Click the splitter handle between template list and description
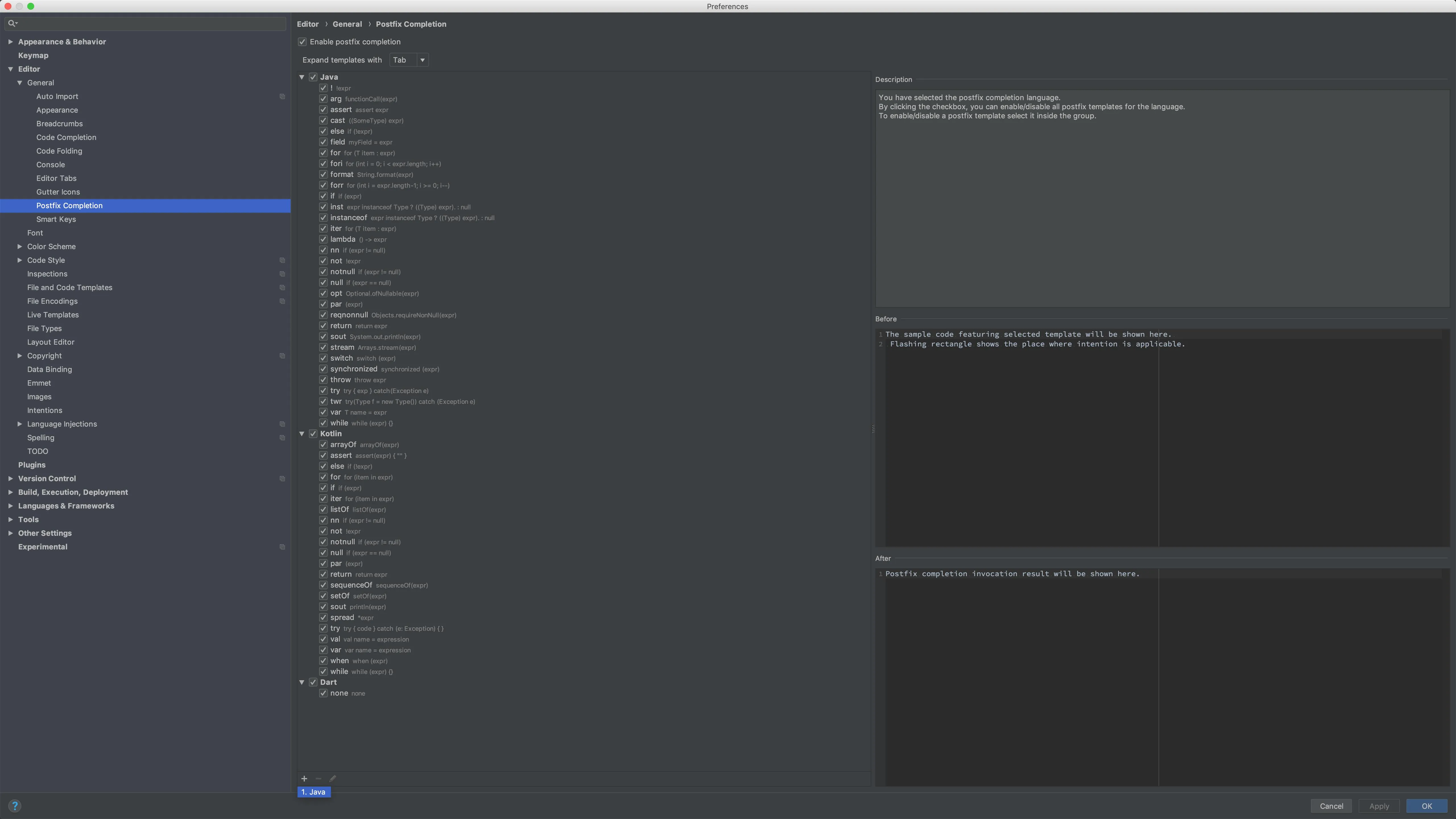 873,429
